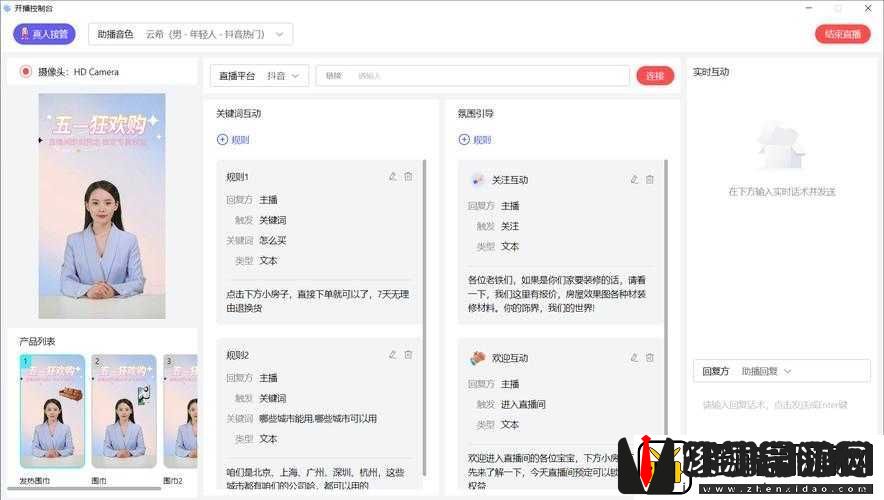
Task: Open the 助播音色 voice dropdown
Action: [x=191, y=34]
